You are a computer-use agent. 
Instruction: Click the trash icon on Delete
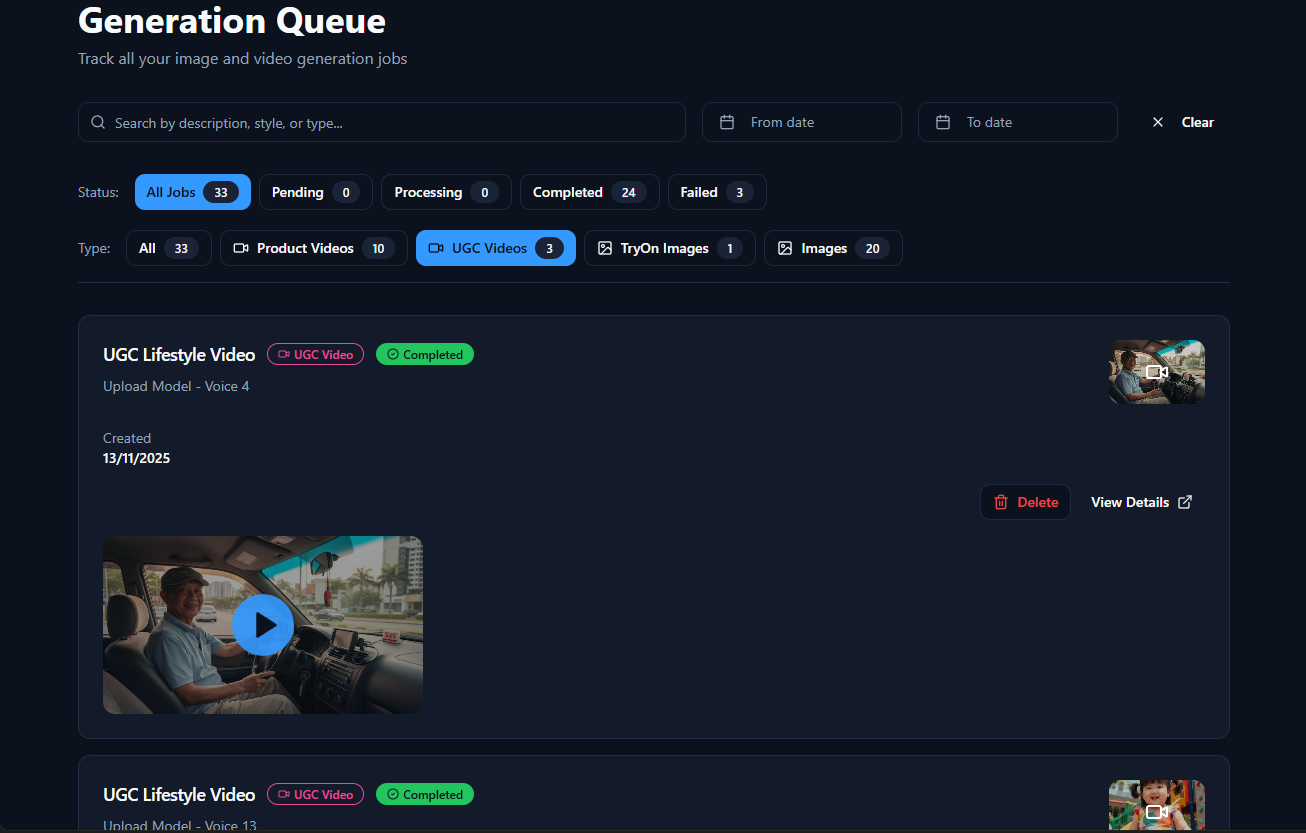coord(1001,502)
